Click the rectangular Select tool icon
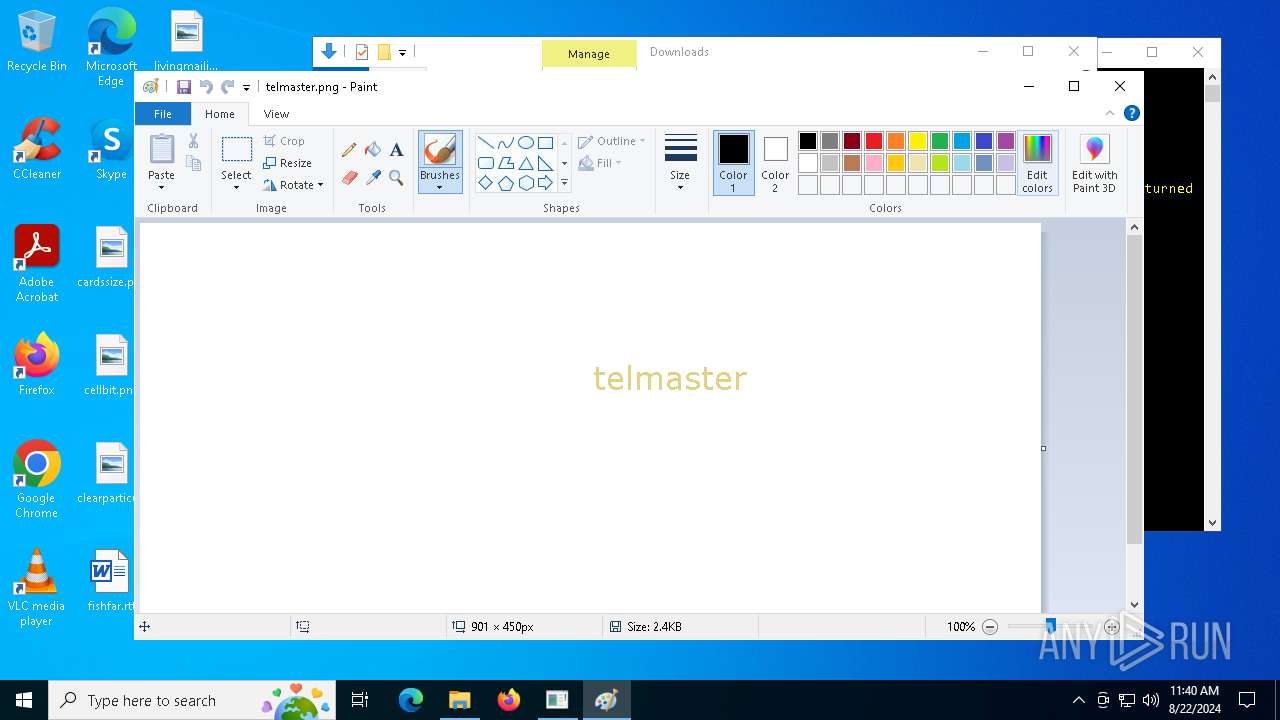1280x720 pixels. (237, 150)
